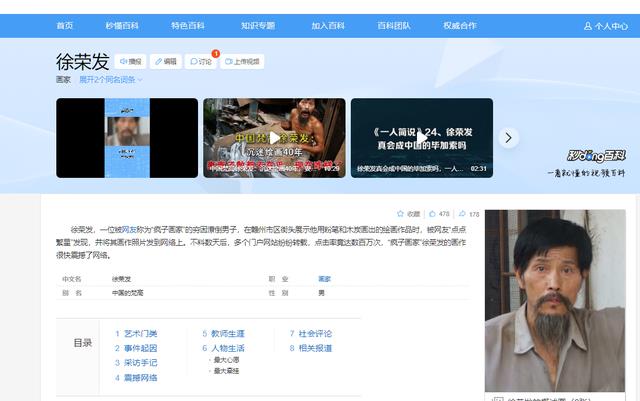Jump to subsection 最大牵挂
This screenshot has height=401, width=640.
(227, 371)
